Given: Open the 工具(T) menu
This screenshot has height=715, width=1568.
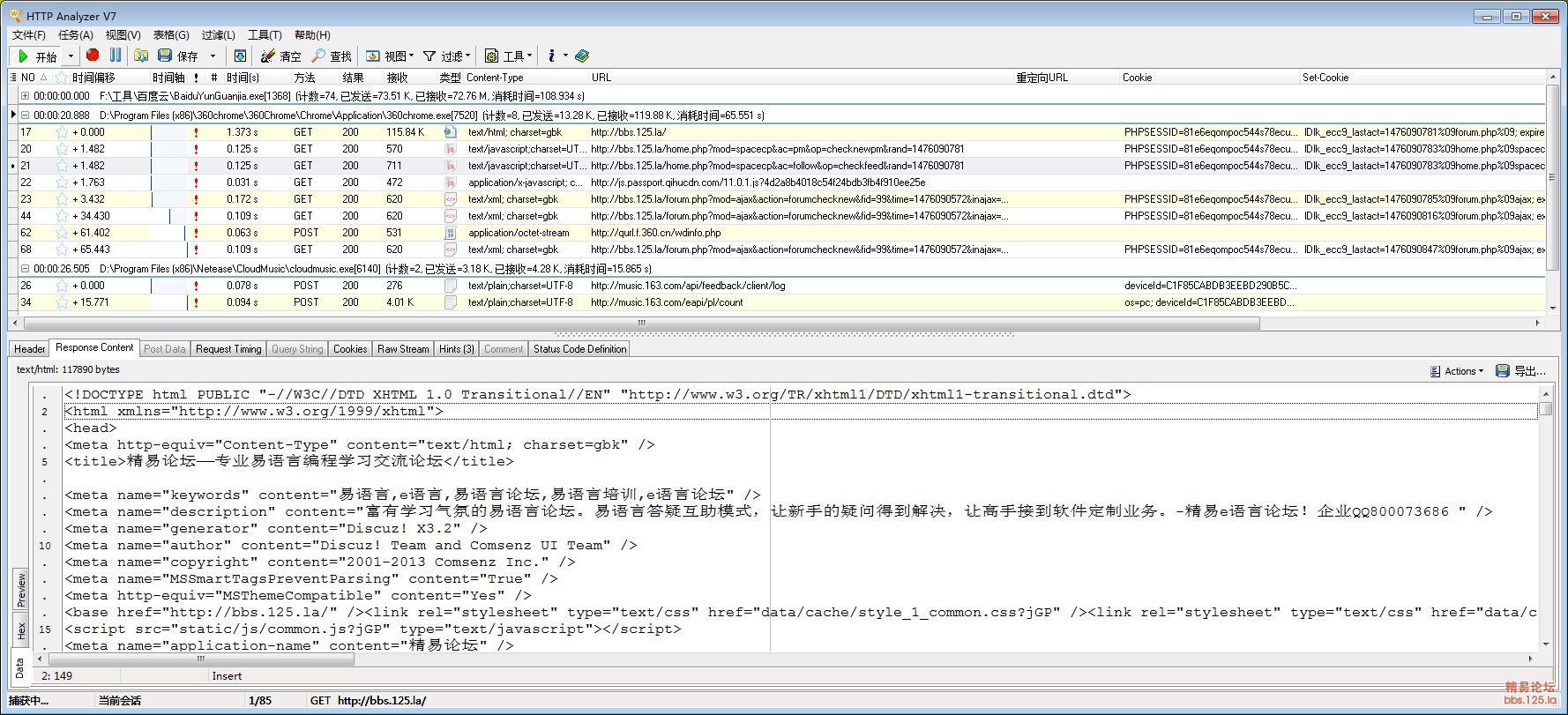Looking at the screenshot, I should click(x=265, y=35).
